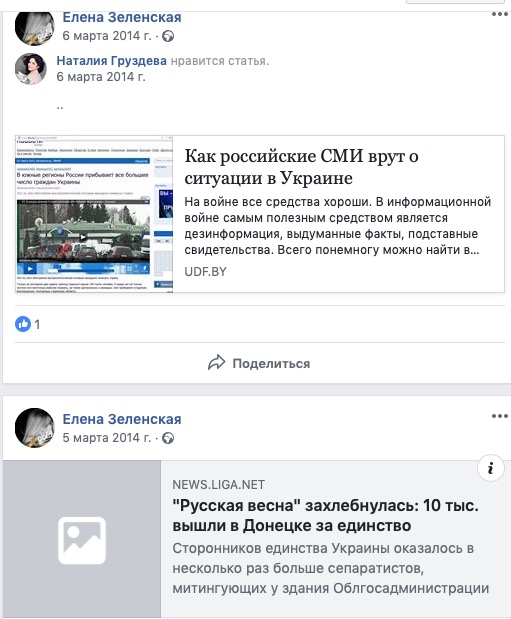The height and width of the screenshot is (619, 511).
Task: Click the blue like reaction icon
Action: tap(23, 324)
